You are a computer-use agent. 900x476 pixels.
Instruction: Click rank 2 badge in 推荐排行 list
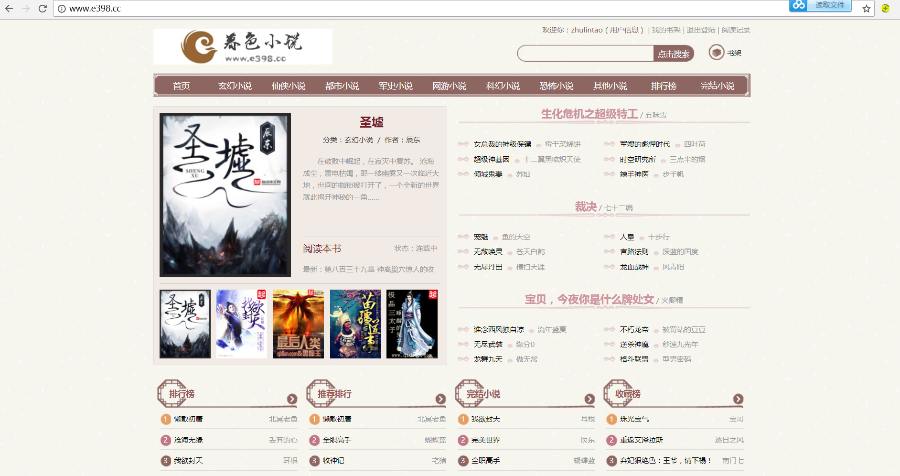(x=315, y=440)
